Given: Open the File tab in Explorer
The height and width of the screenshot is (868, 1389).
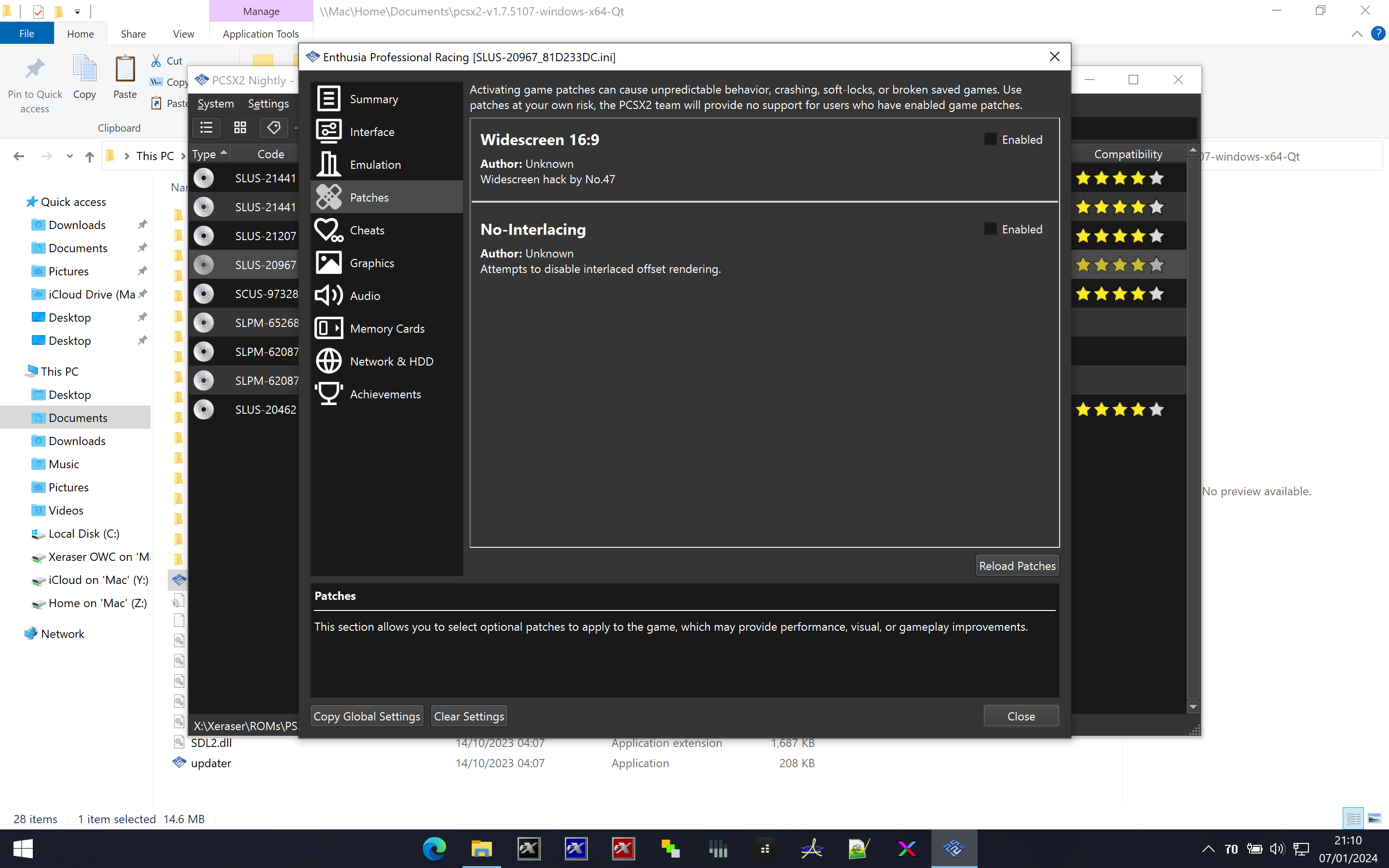Looking at the screenshot, I should click(27, 33).
